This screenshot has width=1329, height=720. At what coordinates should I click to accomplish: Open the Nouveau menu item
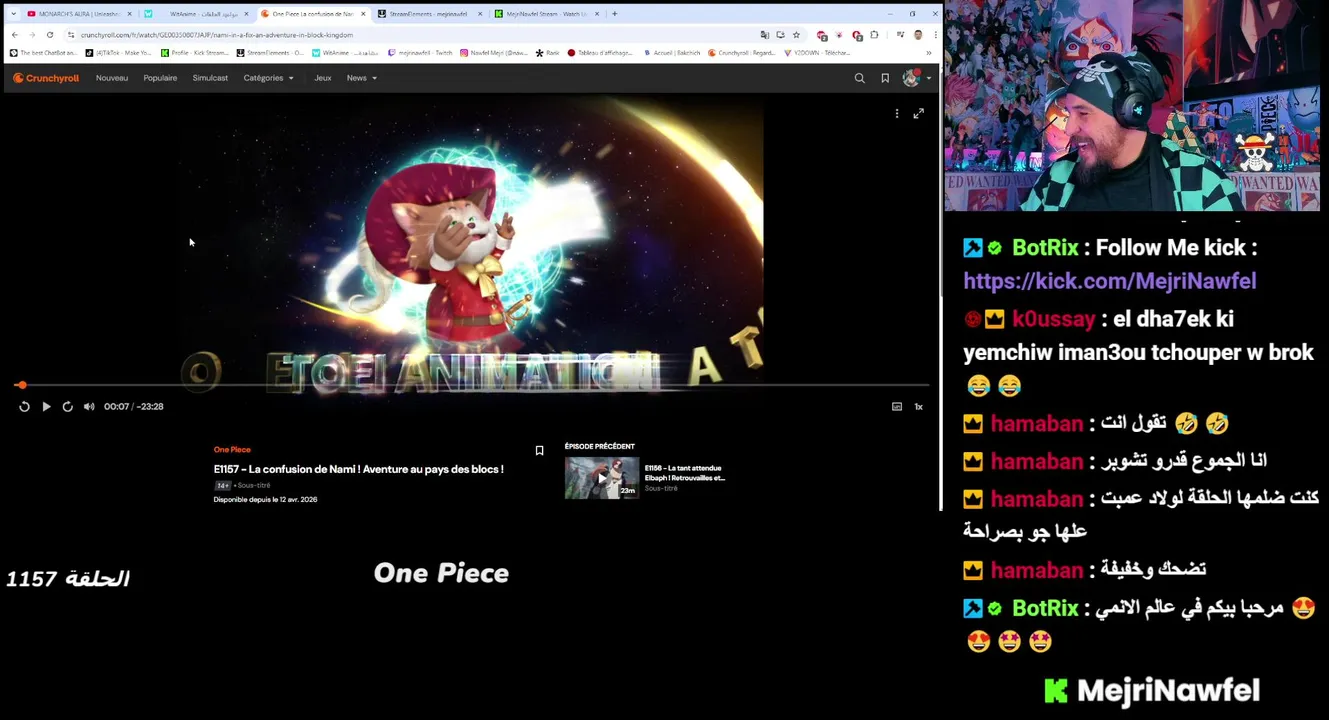112,78
